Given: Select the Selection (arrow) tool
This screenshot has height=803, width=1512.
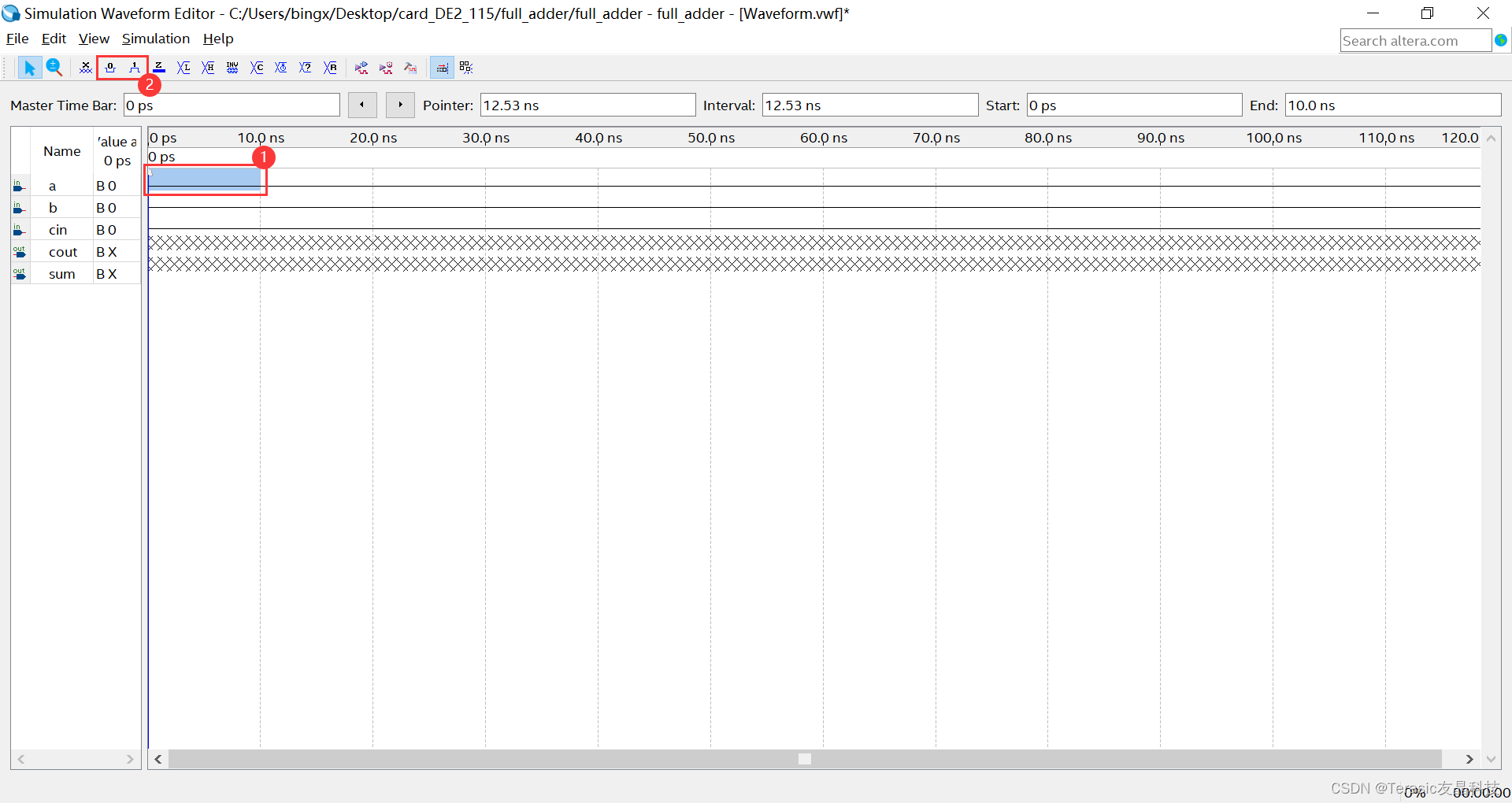Looking at the screenshot, I should point(29,68).
